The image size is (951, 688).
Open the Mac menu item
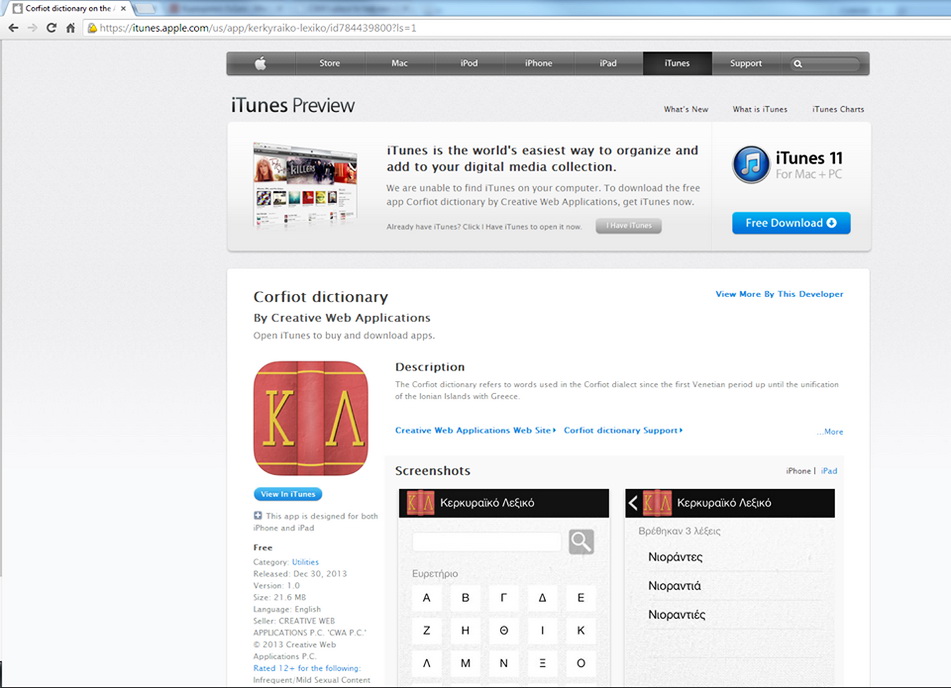point(400,63)
